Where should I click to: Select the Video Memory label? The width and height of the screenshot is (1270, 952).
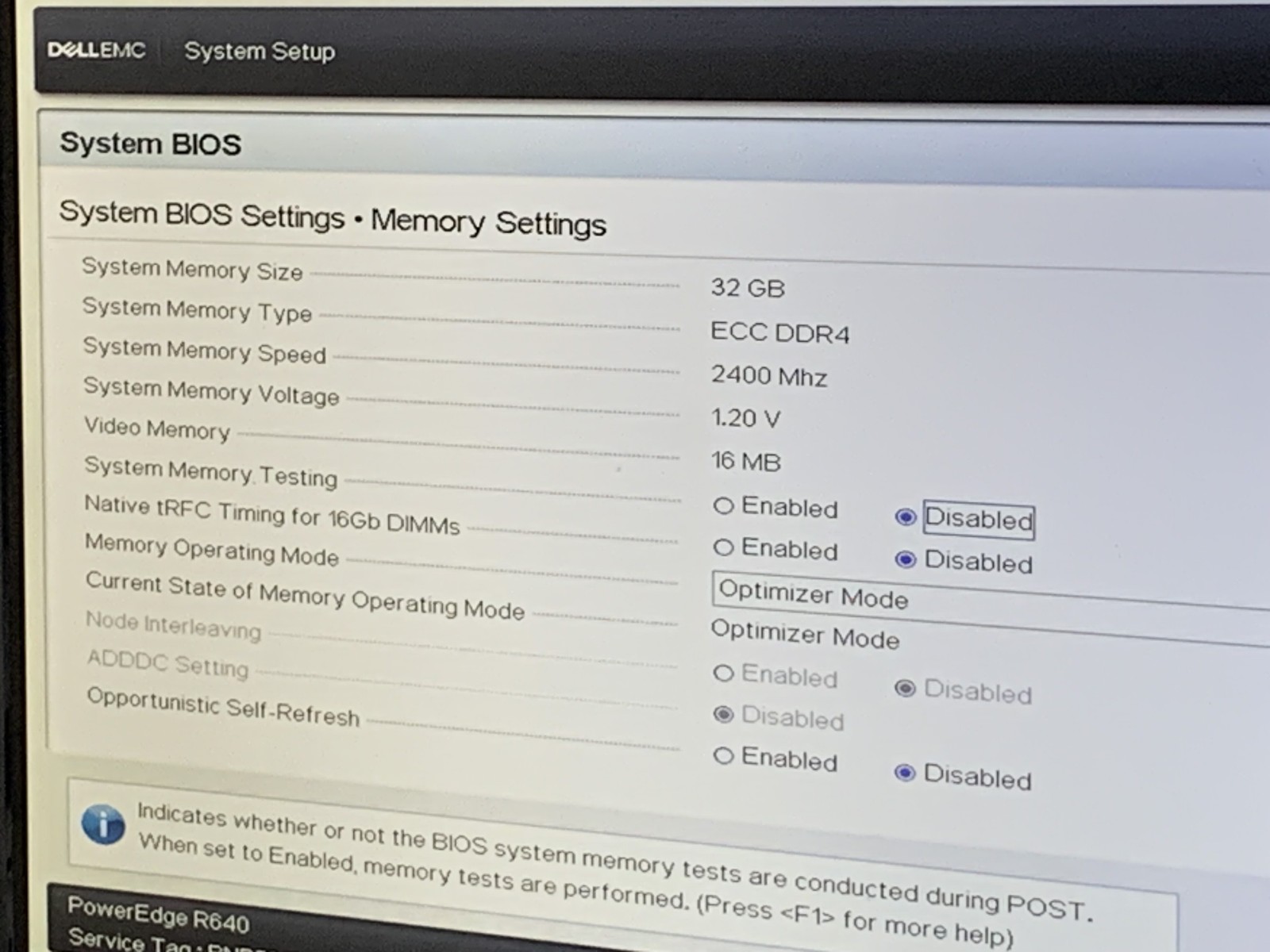pos(157,428)
